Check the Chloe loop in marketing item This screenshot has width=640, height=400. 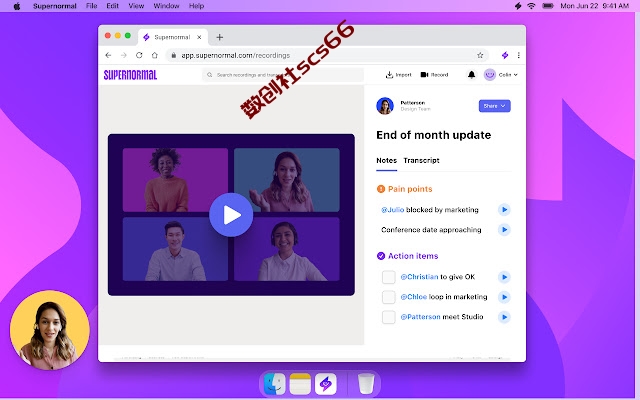pyautogui.click(x=388, y=297)
